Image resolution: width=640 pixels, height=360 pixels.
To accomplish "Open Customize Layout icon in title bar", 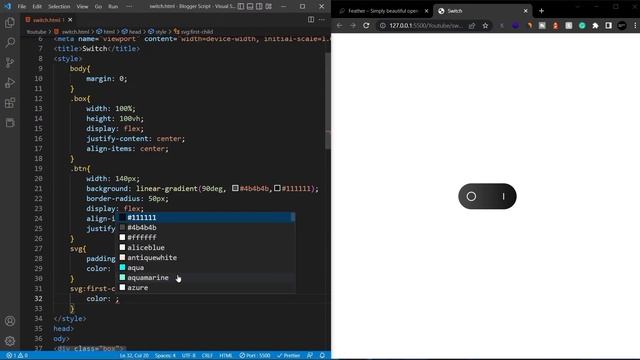I will [269, 6].
